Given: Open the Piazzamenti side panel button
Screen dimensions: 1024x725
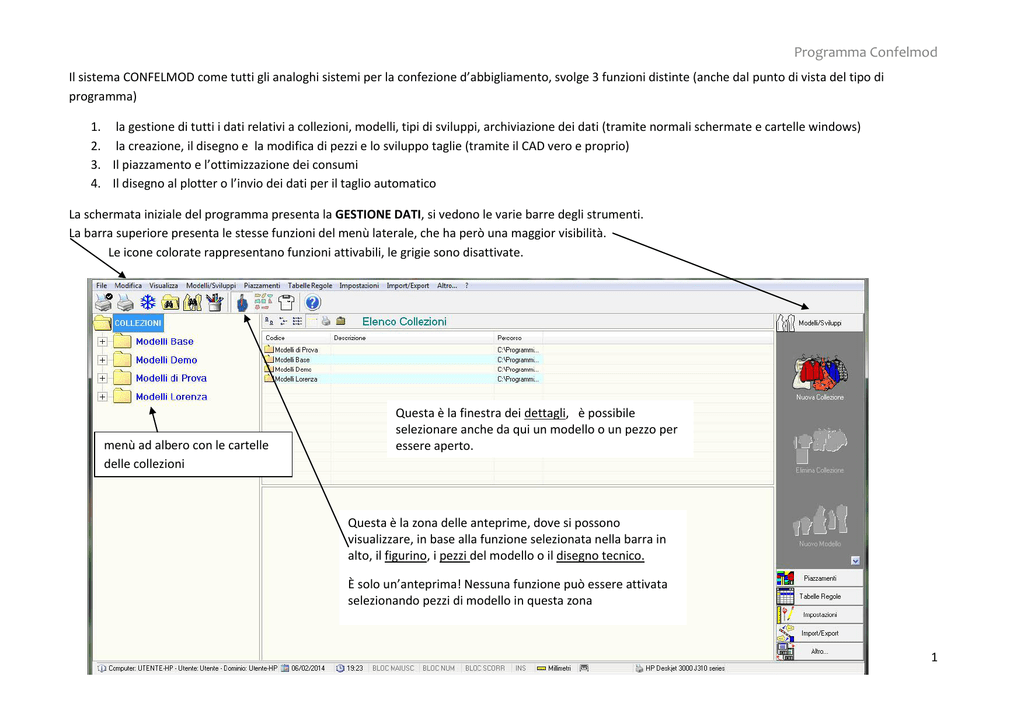Looking at the screenshot, I should click(x=819, y=578).
